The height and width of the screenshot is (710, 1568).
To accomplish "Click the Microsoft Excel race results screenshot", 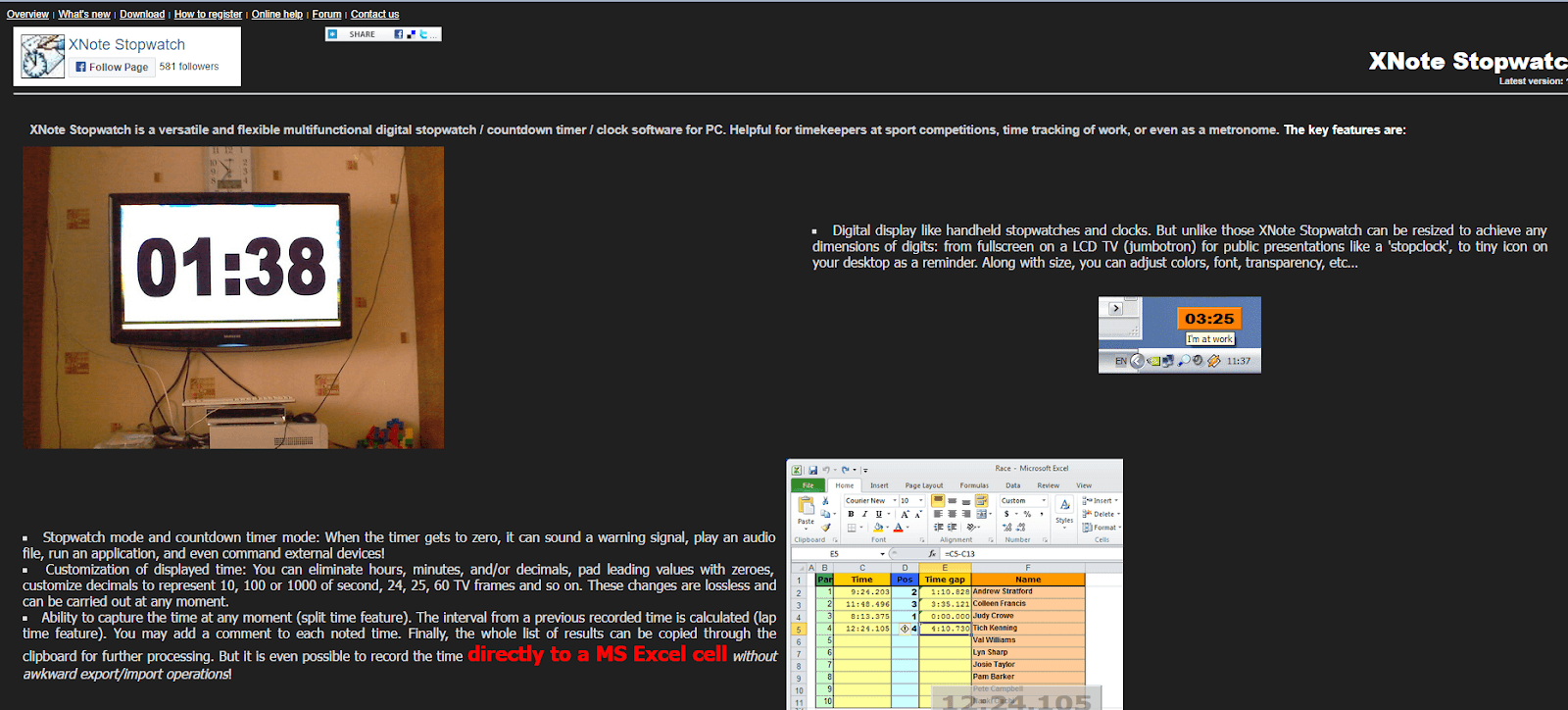I will [955, 584].
